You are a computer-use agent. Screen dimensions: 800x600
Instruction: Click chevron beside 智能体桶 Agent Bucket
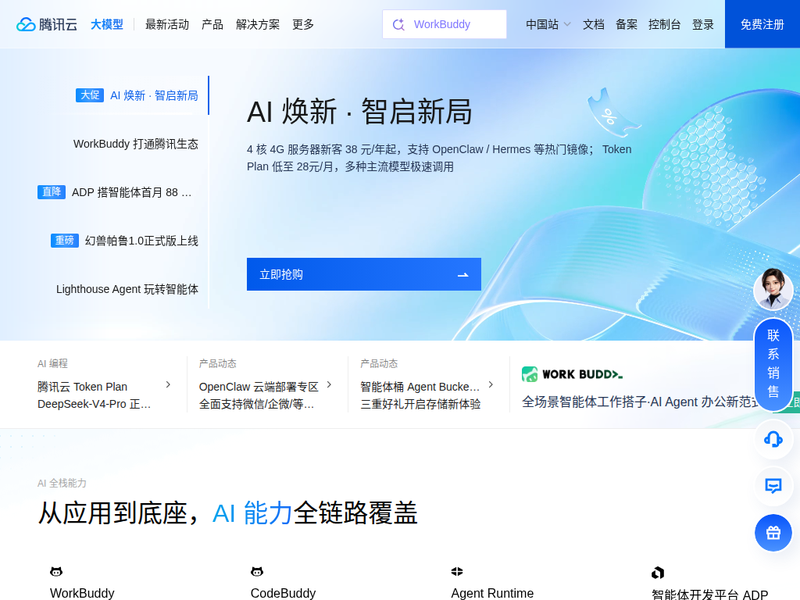(x=491, y=385)
